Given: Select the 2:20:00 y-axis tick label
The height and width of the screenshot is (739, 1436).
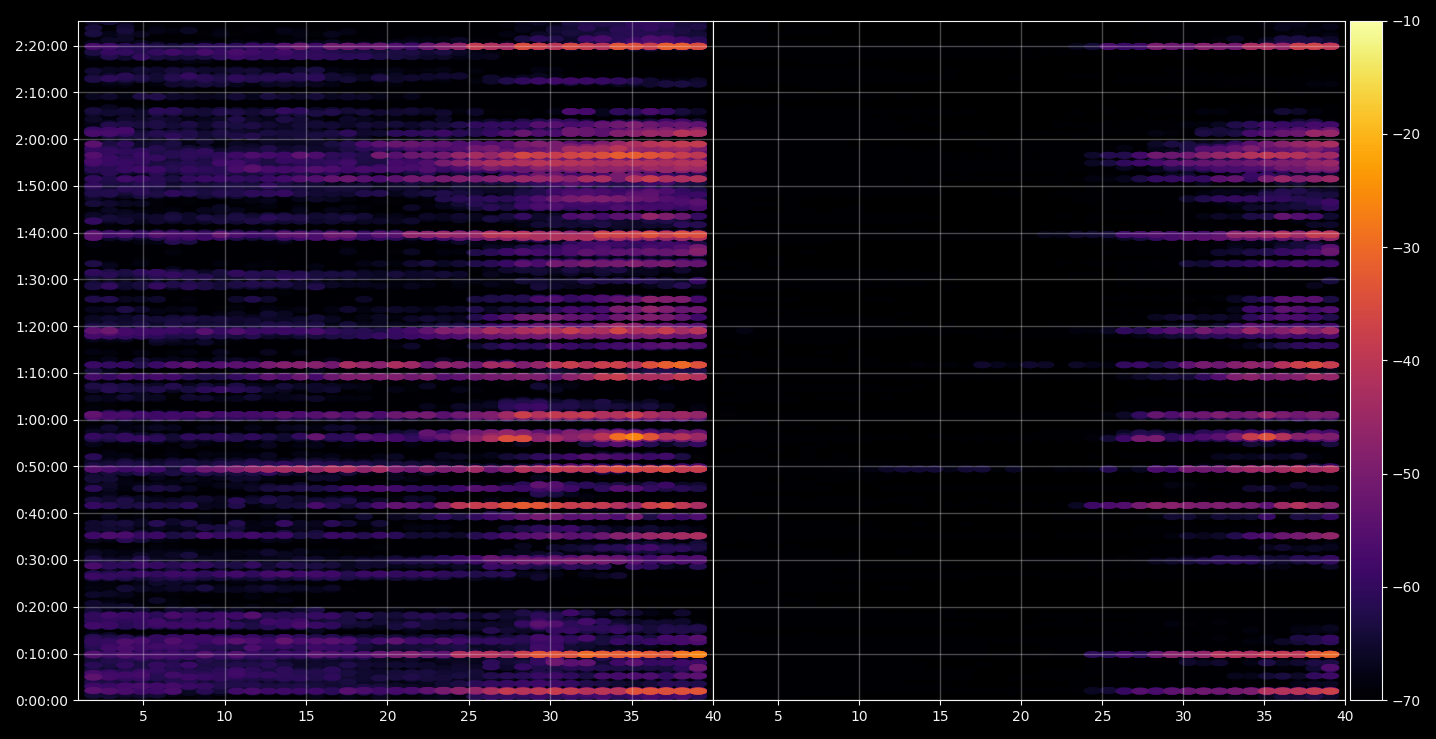Looking at the screenshot, I should tap(42, 46).
